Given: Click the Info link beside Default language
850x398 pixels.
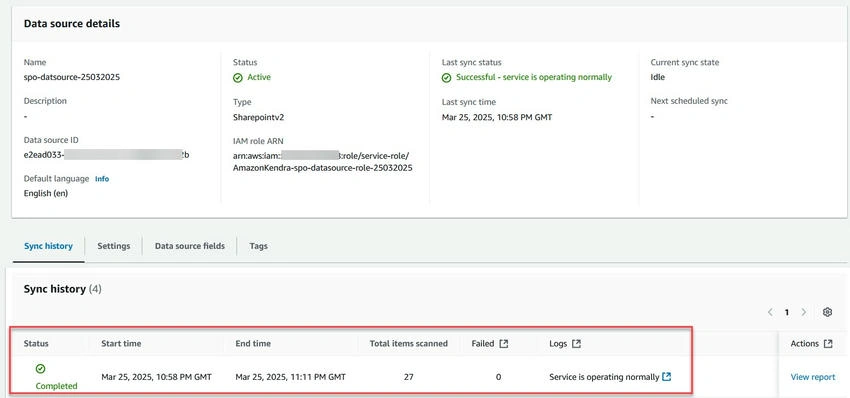Looking at the screenshot, I should [102, 178].
